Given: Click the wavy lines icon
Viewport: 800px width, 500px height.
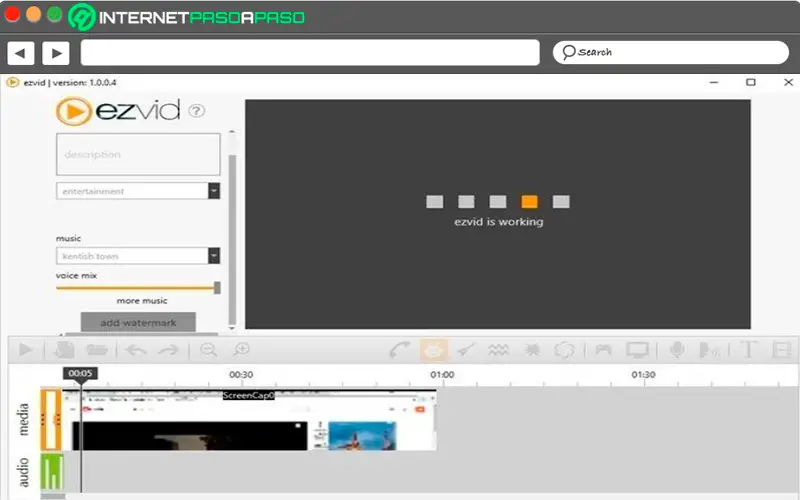Looking at the screenshot, I should click(x=498, y=350).
